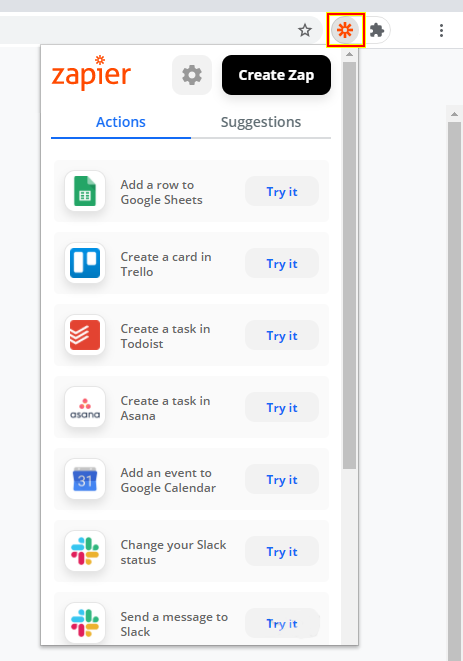This screenshot has height=661, width=463.
Task: Try it for Create a task in Todoist
Action: pos(282,336)
